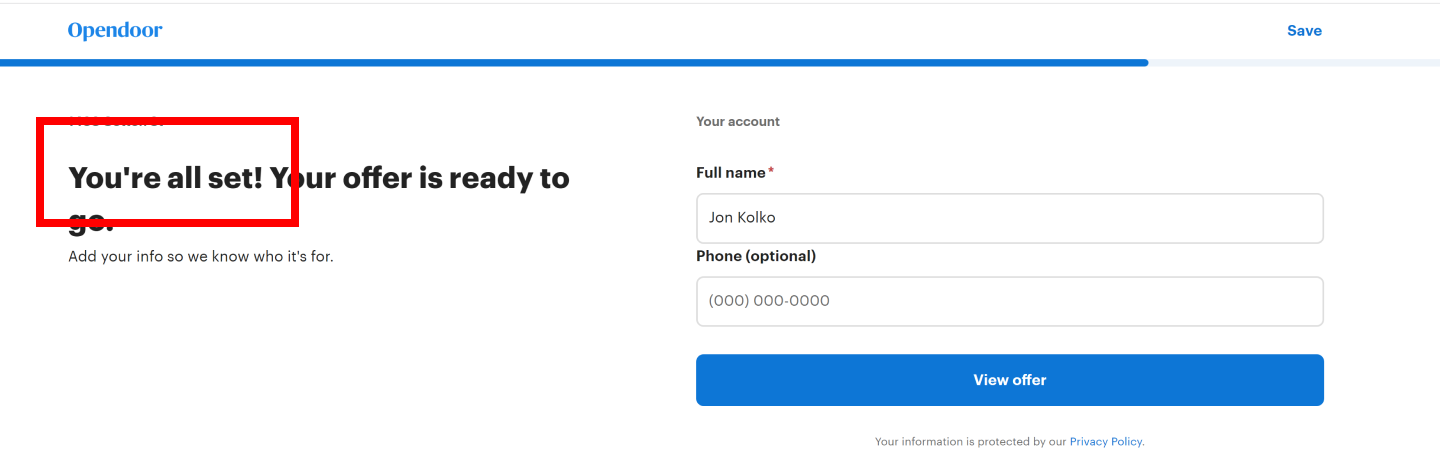Focus the Full name input field
1440x454 pixels.
[1010, 218]
